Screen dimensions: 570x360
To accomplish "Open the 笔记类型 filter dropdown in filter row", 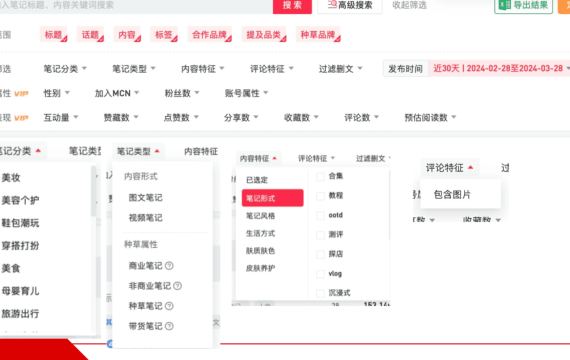I will coord(133,69).
